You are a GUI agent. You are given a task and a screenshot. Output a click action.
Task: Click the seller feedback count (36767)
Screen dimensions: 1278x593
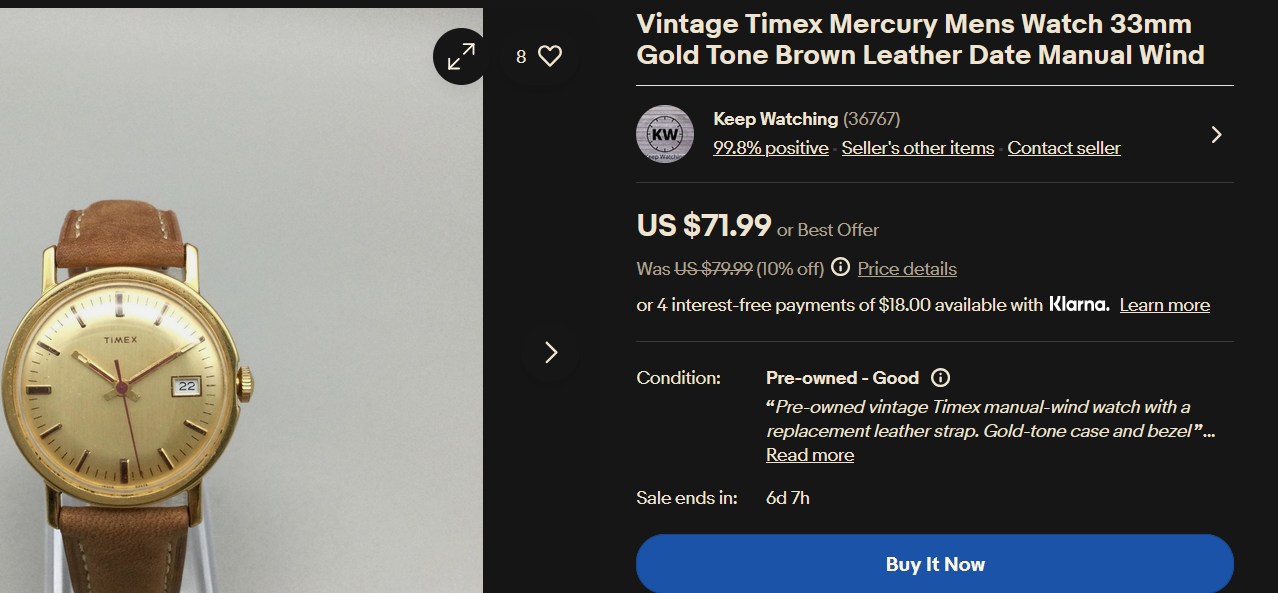click(871, 119)
